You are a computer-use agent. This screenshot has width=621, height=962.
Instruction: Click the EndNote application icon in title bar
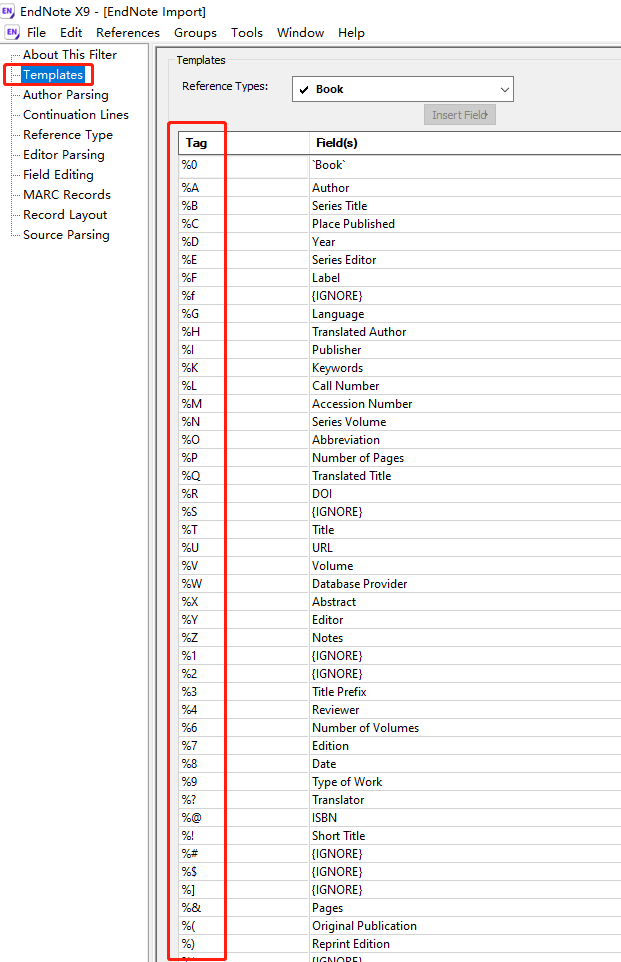(x=7, y=11)
